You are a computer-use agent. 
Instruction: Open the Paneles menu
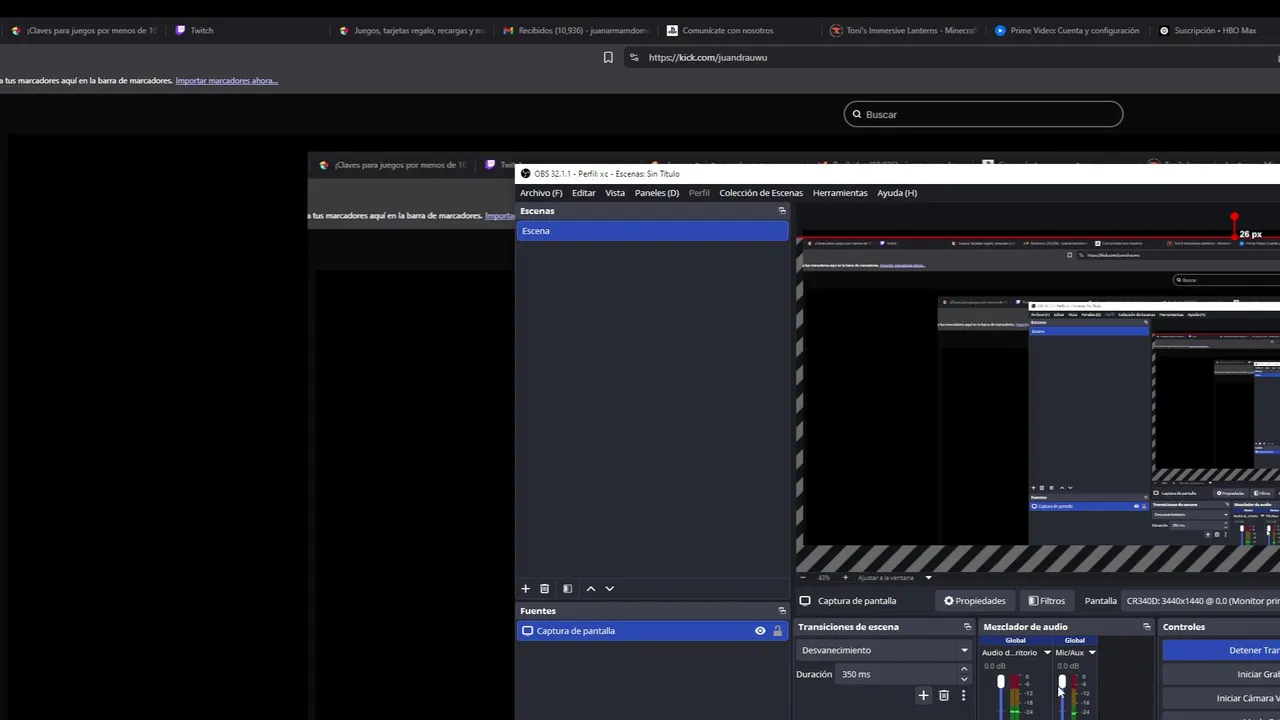pos(657,193)
